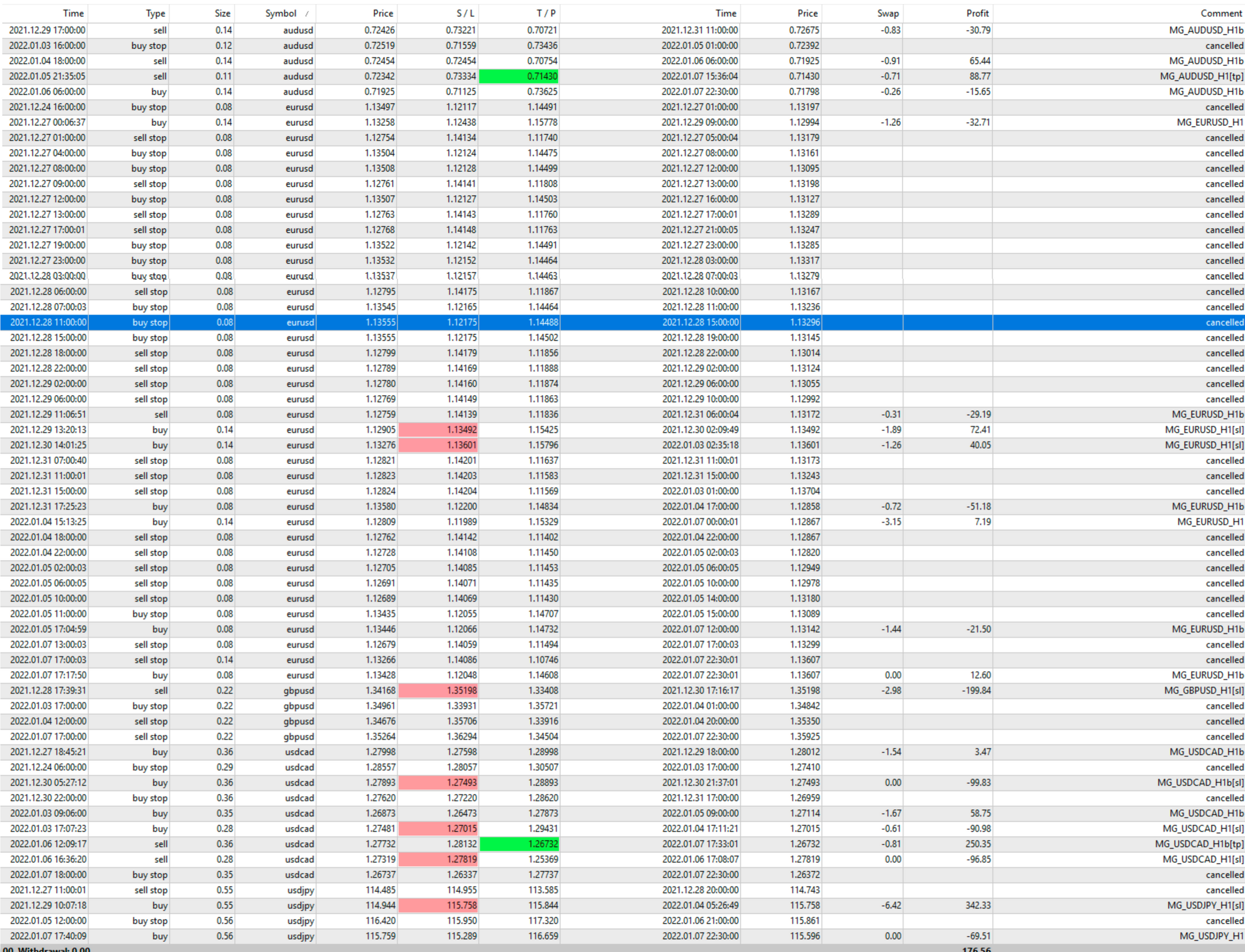1245x952 pixels.
Task: Select the usdjpy buy row with 342.33 profit
Action: click(x=48, y=905)
